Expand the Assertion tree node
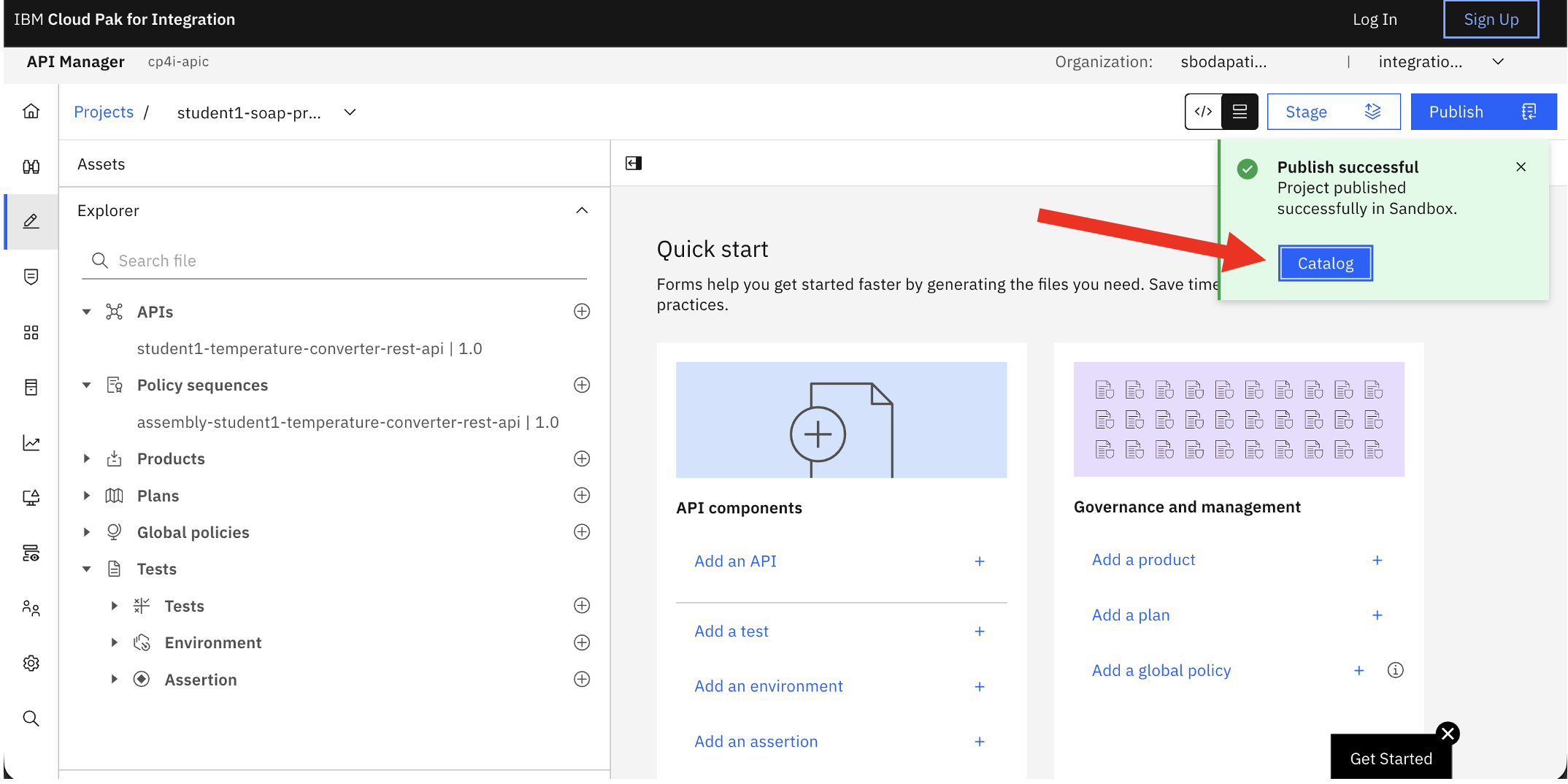 [115, 680]
